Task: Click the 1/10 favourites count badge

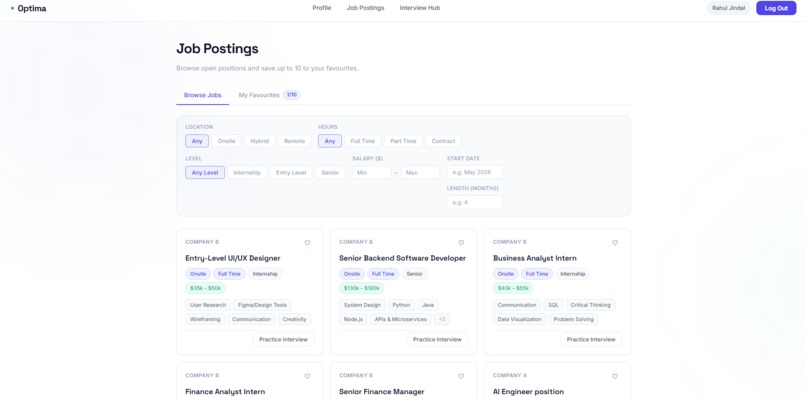Action: (x=292, y=95)
